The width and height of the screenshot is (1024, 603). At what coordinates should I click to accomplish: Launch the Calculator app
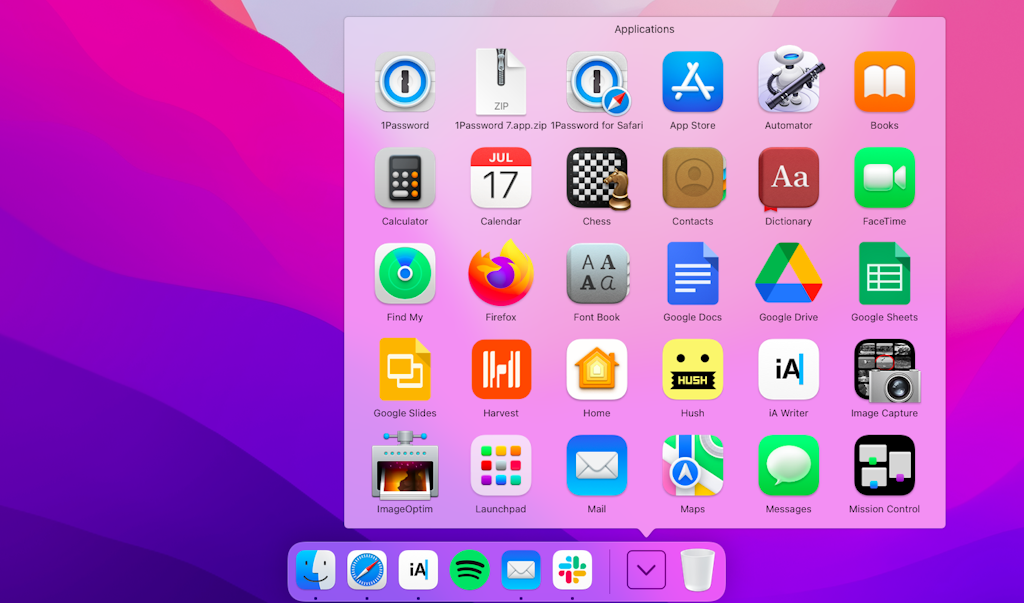coord(404,180)
